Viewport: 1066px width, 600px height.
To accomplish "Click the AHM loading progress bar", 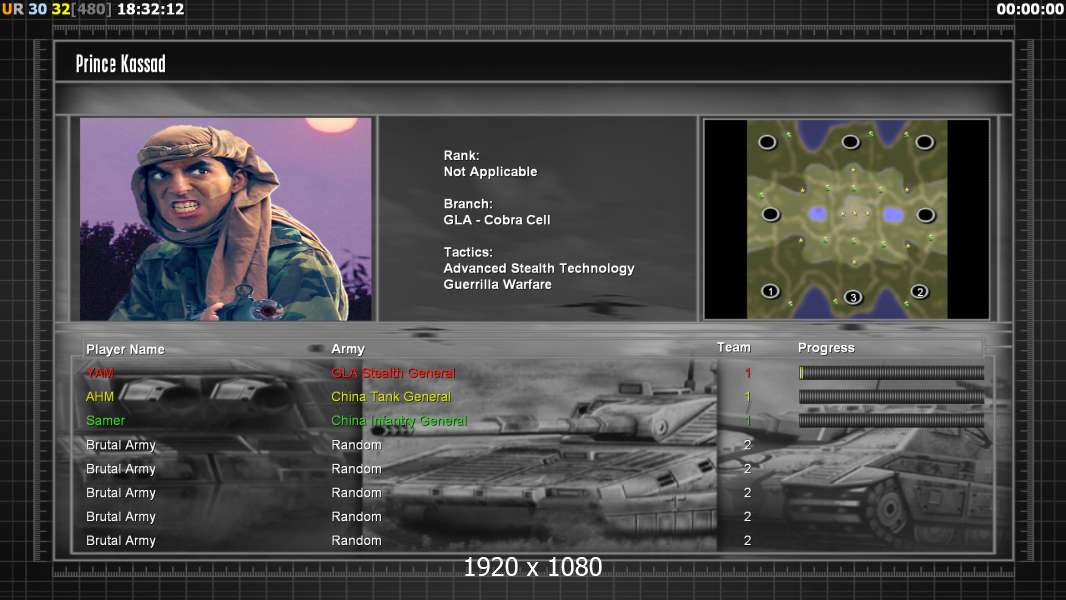I will pyautogui.click(x=891, y=397).
